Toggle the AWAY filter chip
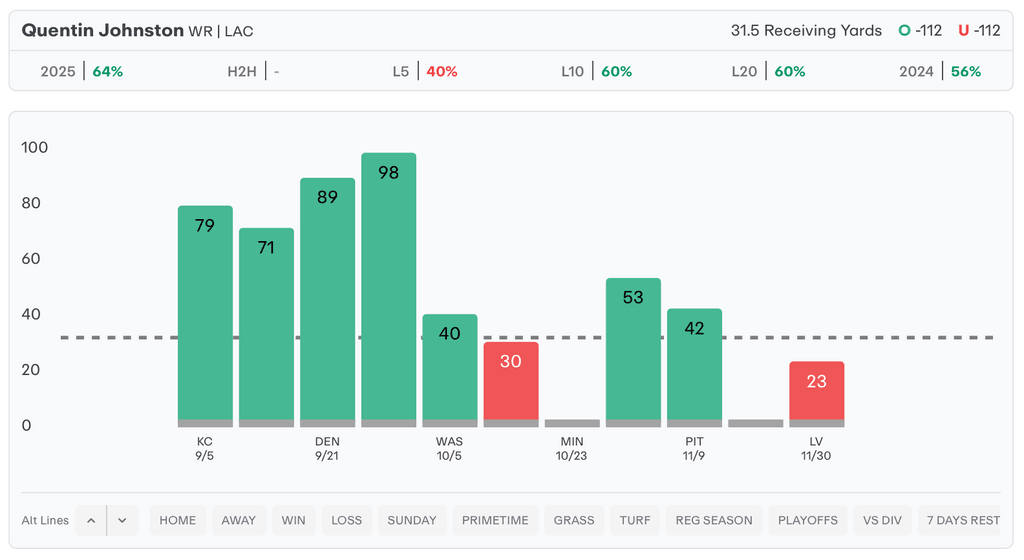1024x560 pixels. (239, 520)
